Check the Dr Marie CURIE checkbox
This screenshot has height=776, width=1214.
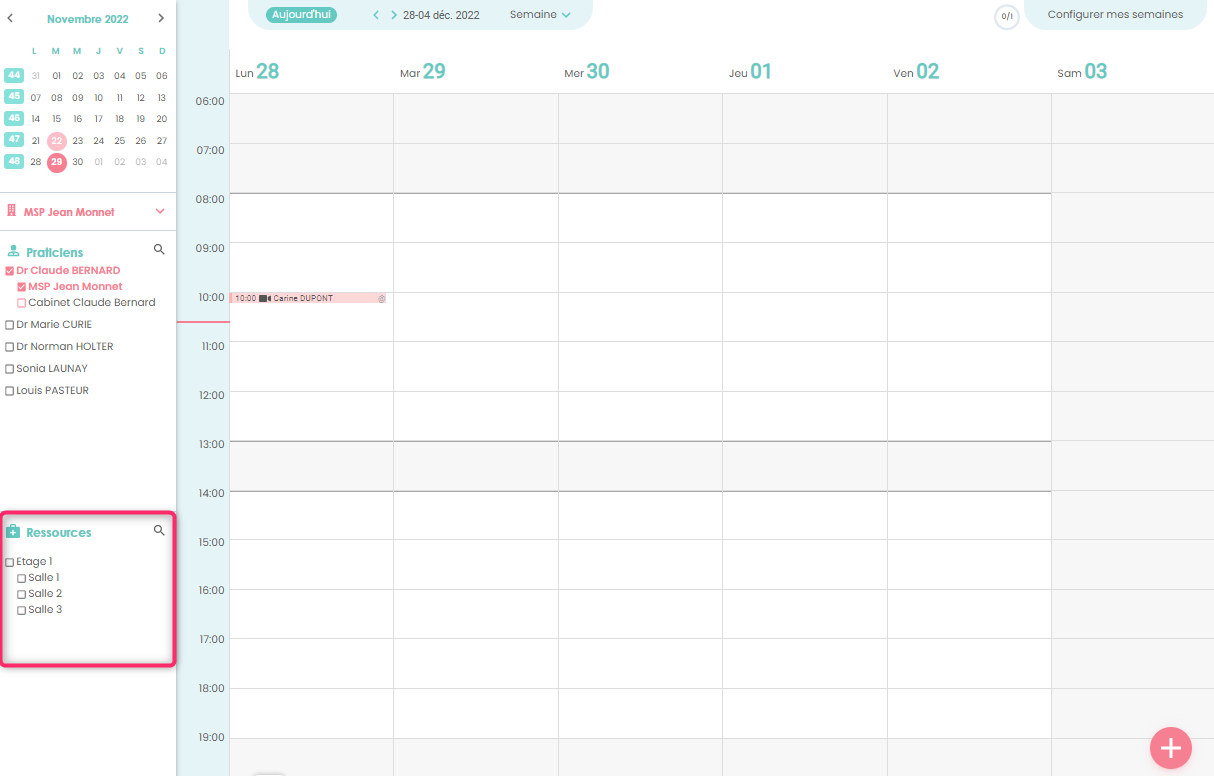[10, 325]
